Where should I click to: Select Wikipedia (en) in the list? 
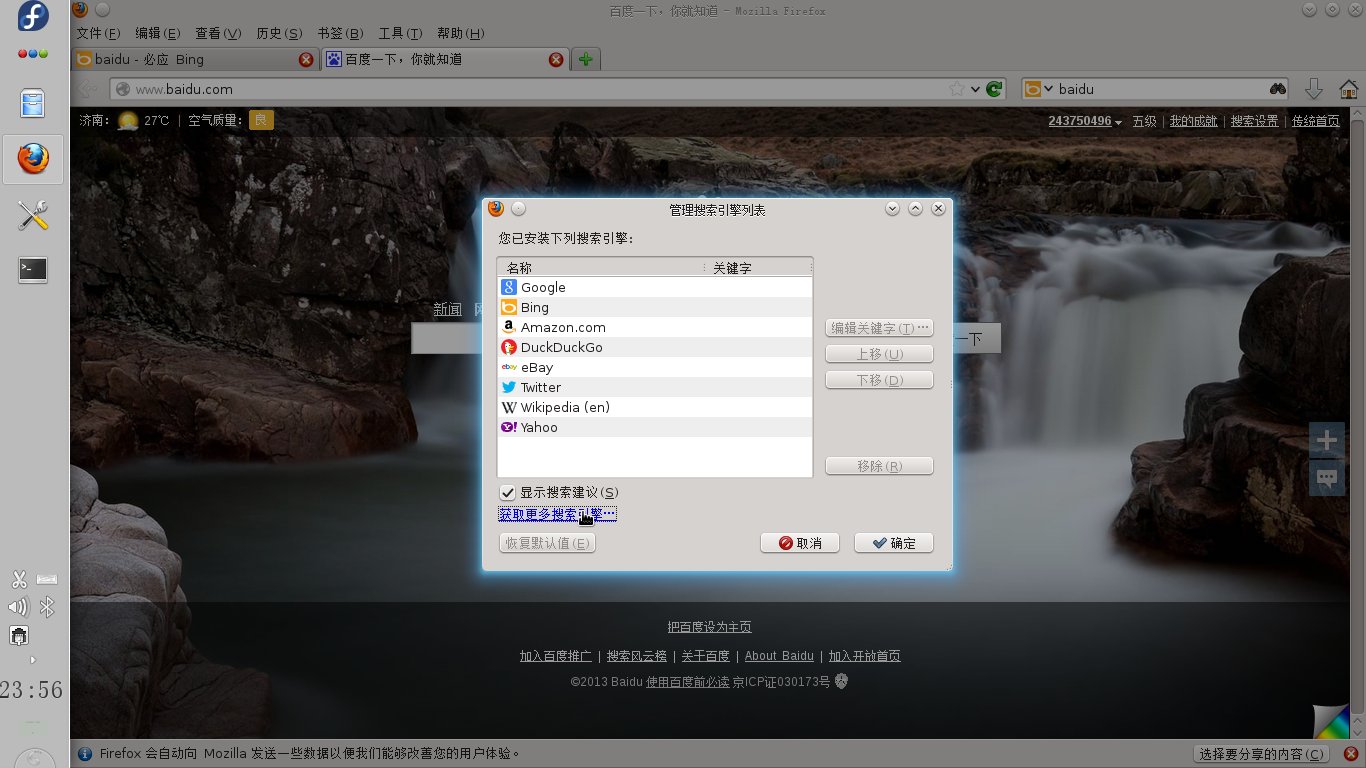click(655, 407)
